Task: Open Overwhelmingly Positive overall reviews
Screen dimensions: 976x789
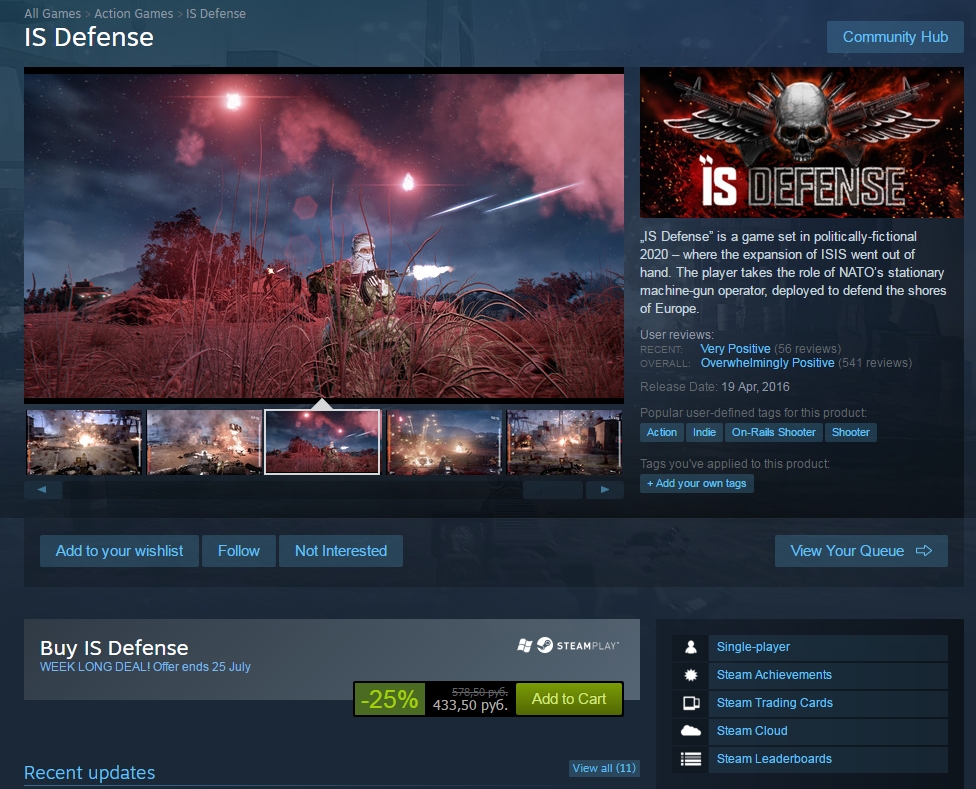Action: [767, 363]
